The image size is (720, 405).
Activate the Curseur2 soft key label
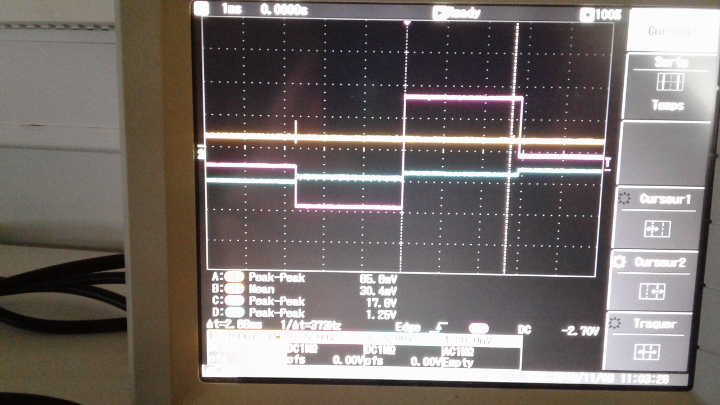tap(660, 262)
